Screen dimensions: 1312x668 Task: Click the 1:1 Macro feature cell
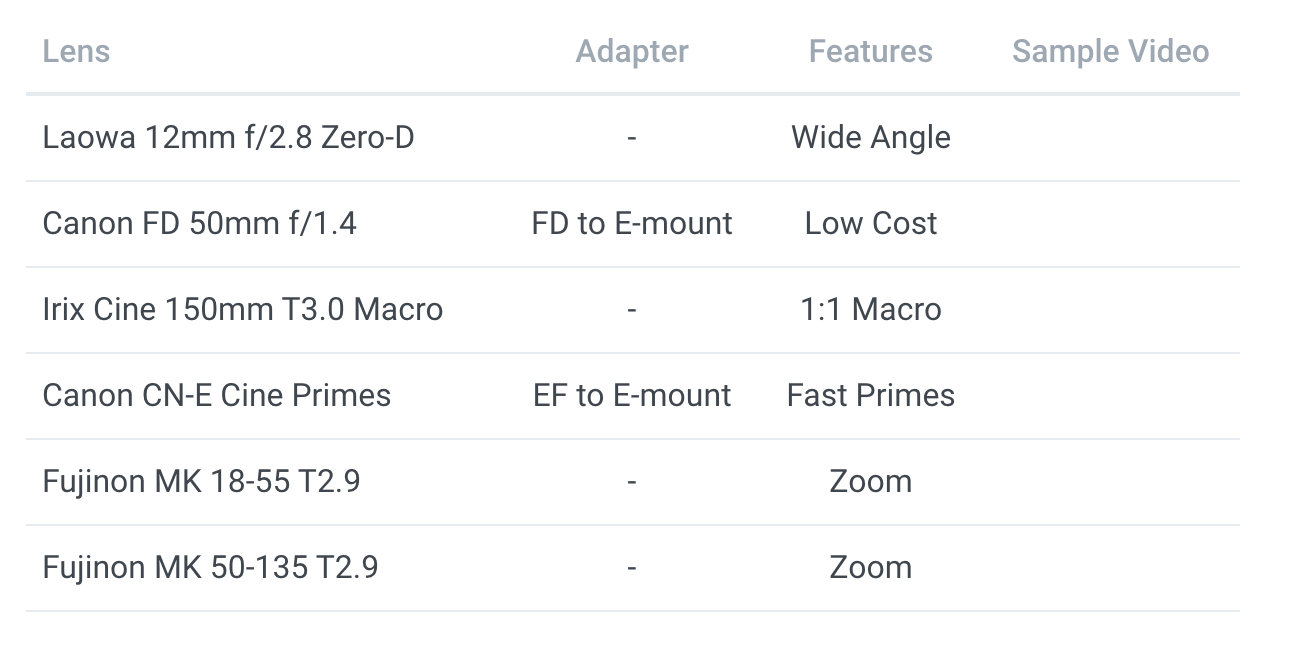pos(871,309)
